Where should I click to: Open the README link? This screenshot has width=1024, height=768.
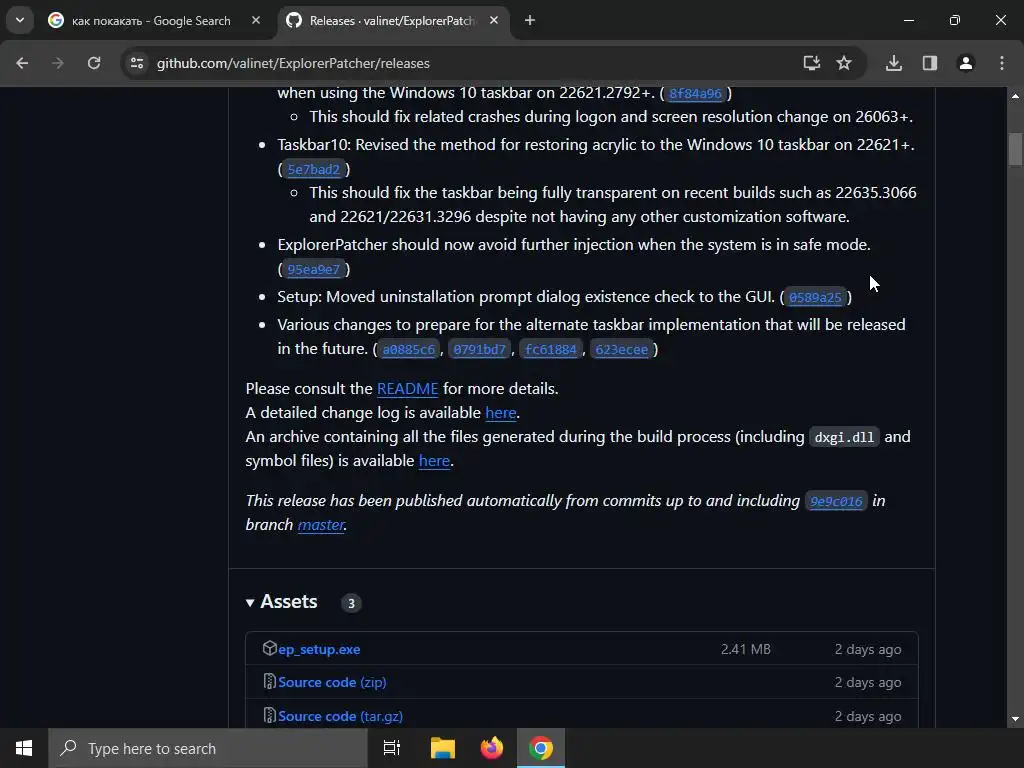click(x=408, y=389)
